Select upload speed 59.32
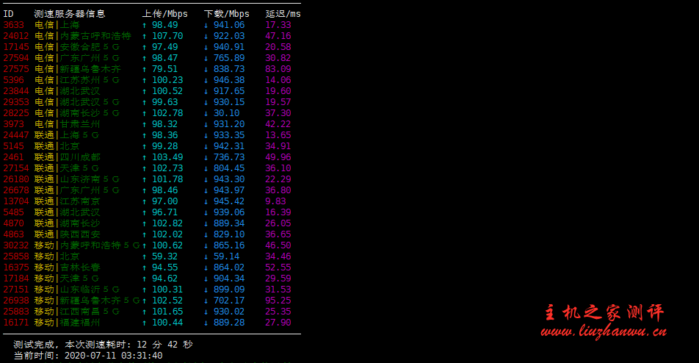 [x=164, y=256]
